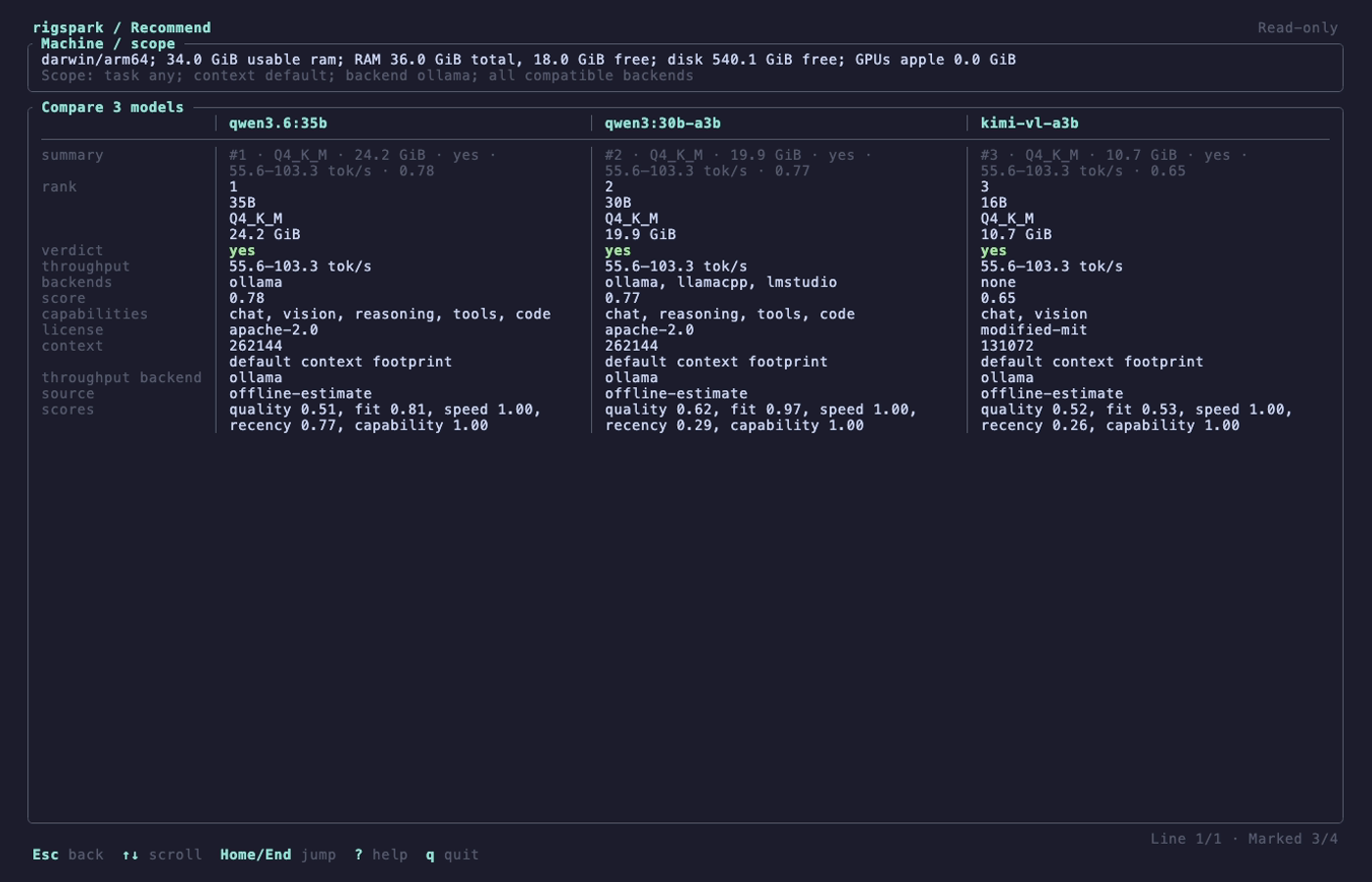Select the qwen3:30b-a3b column header

[x=662, y=123]
